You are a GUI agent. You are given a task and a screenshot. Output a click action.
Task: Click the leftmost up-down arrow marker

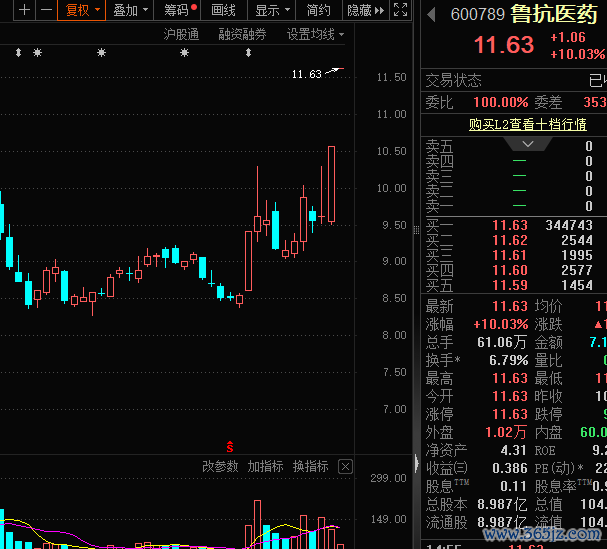tap(18, 52)
